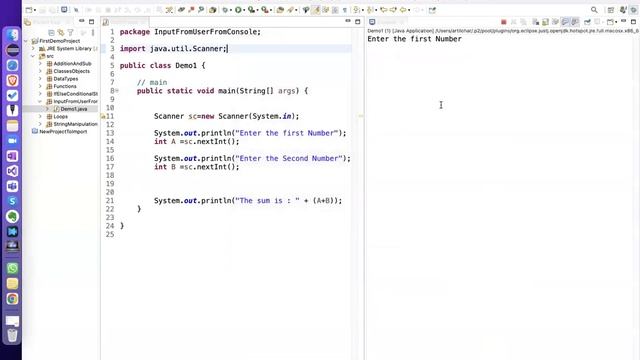Click the Demo1.java editor tab

coord(124,22)
